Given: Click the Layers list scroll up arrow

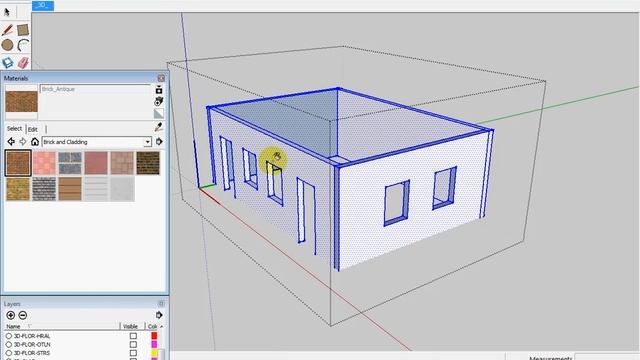Looking at the screenshot, I should [x=162, y=327].
